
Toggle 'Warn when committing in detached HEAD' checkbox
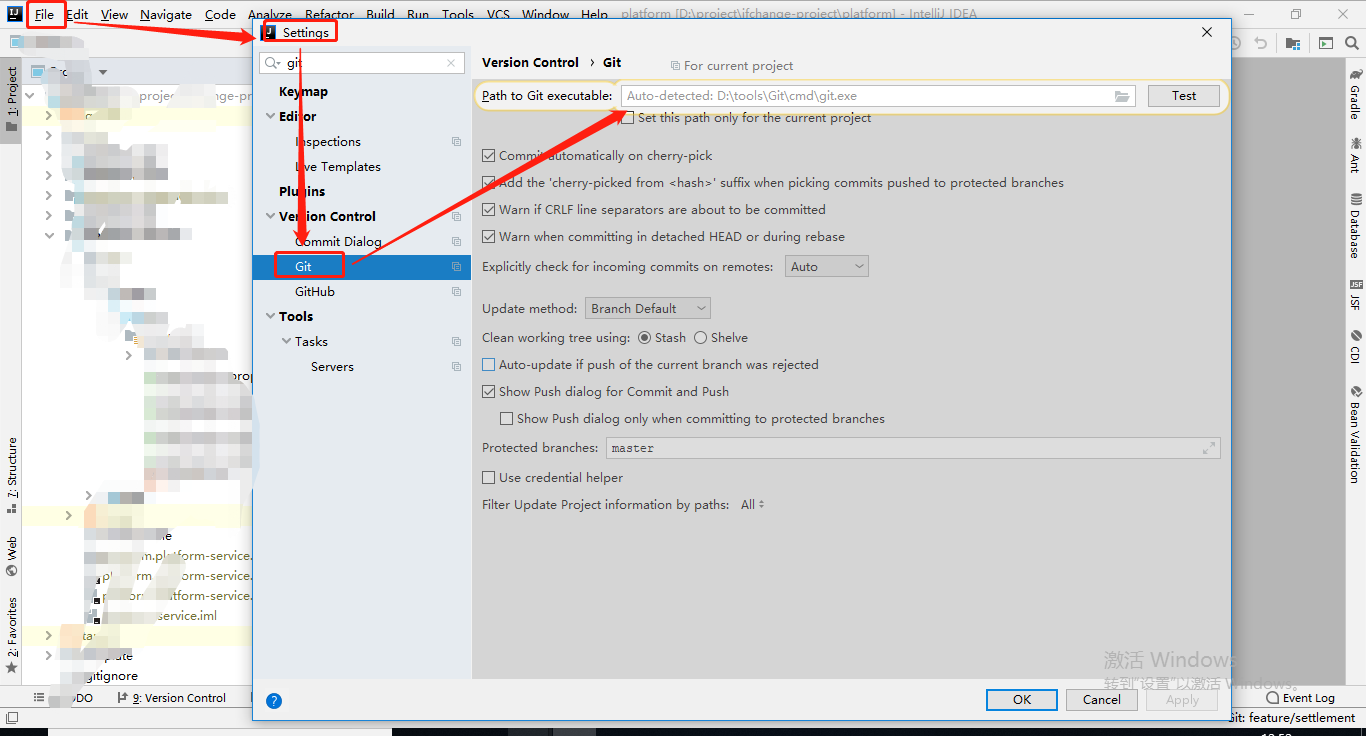point(489,237)
